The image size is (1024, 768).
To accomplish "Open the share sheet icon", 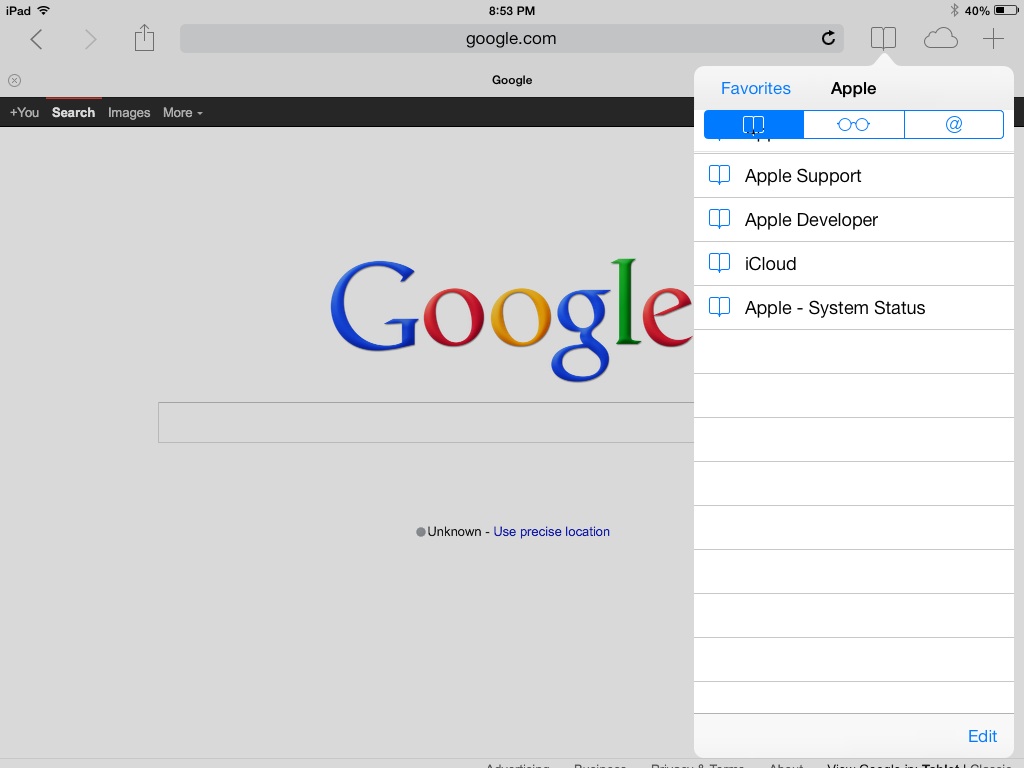I will click(x=144, y=38).
